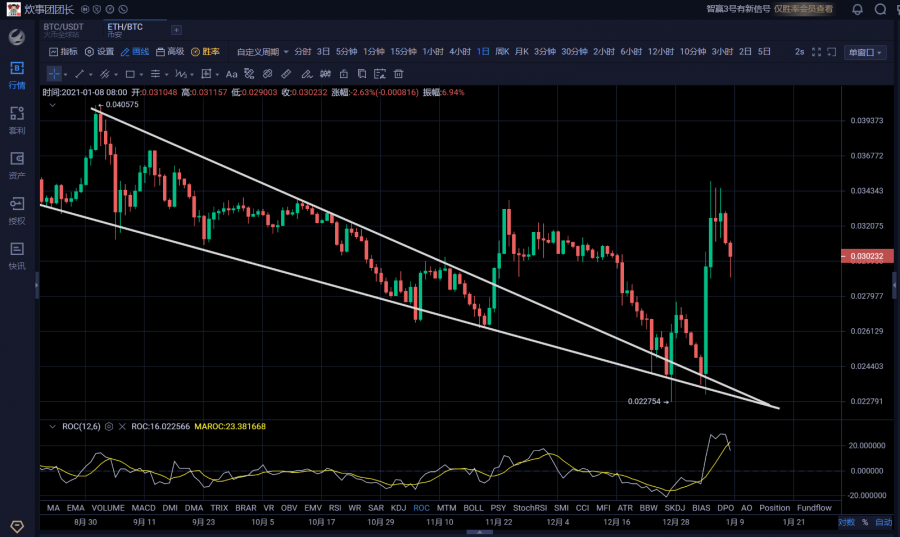Toggle the 指标 indicators panel
The height and width of the screenshot is (537, 900).
[x=63, y=51]
